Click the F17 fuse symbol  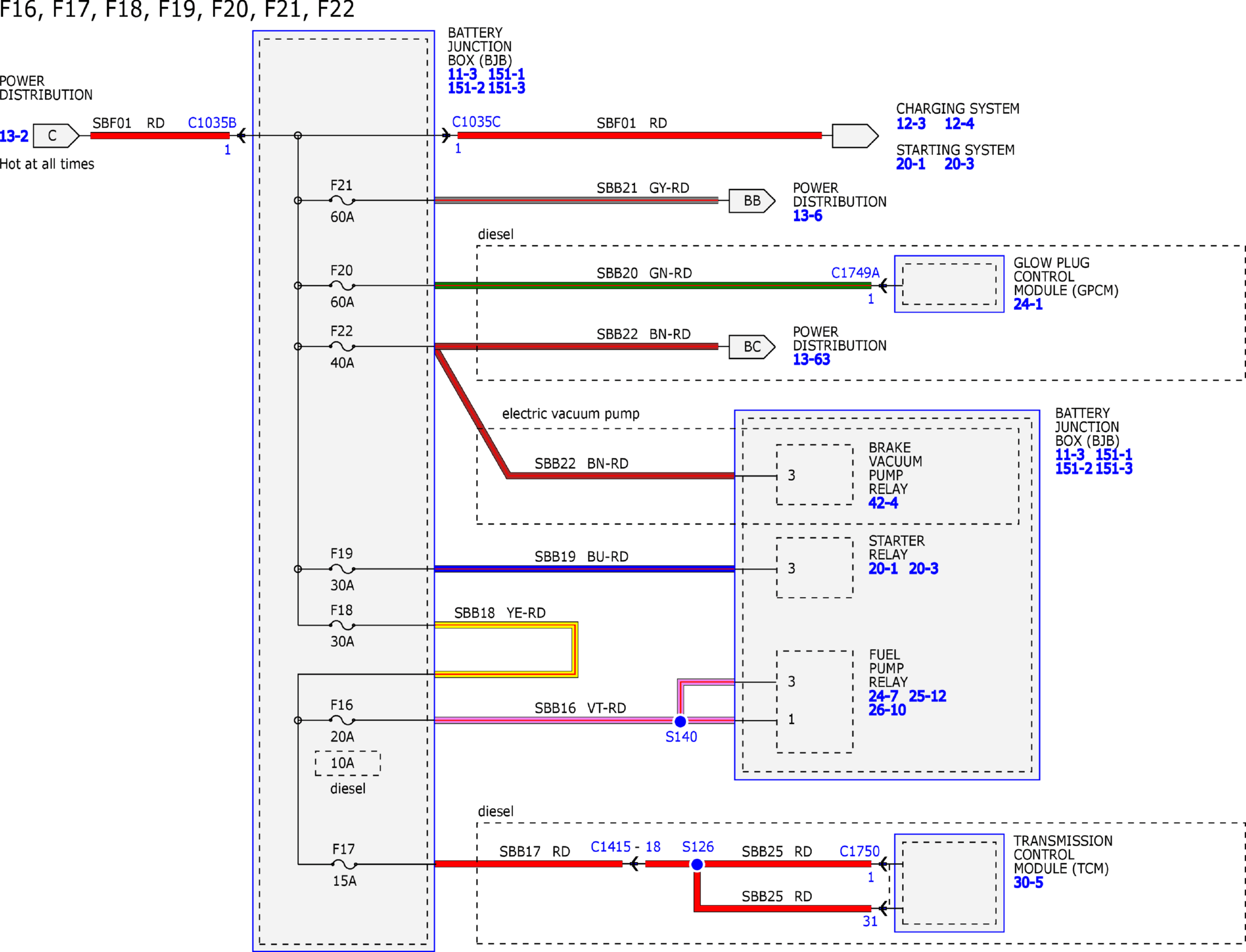point(344,864)
